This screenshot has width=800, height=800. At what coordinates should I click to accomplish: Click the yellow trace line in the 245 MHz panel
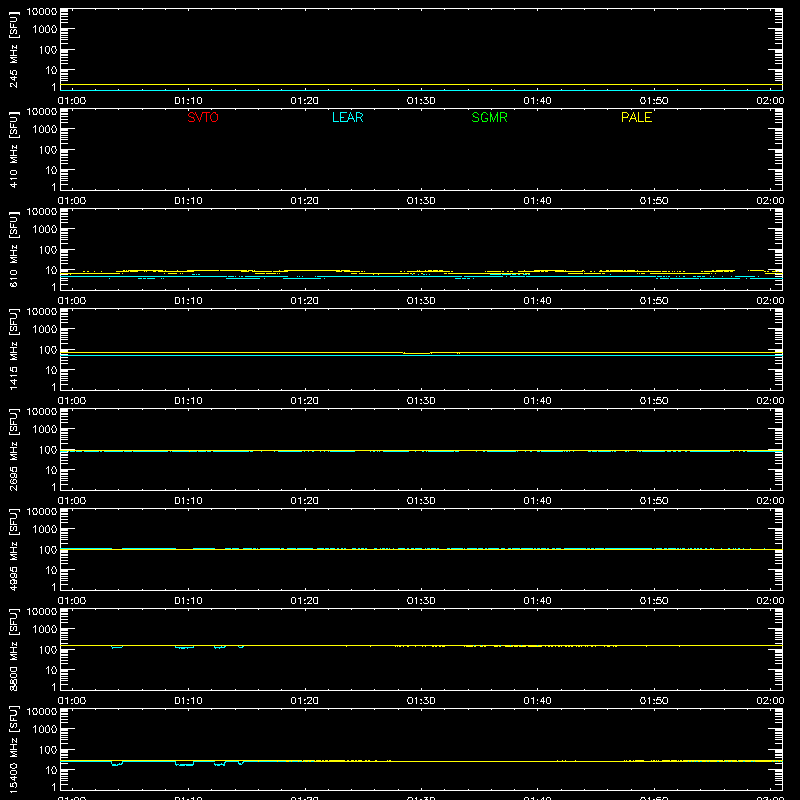click(x=421, y=85)
